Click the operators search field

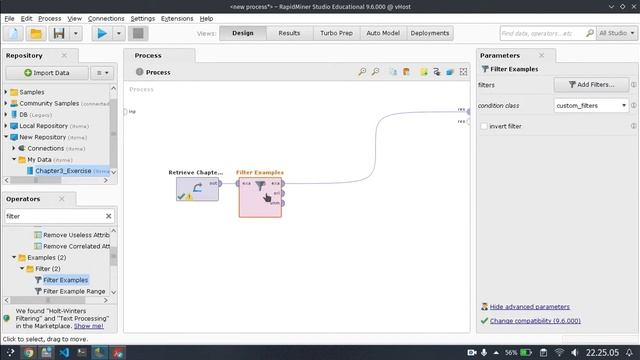pos(55,216)
